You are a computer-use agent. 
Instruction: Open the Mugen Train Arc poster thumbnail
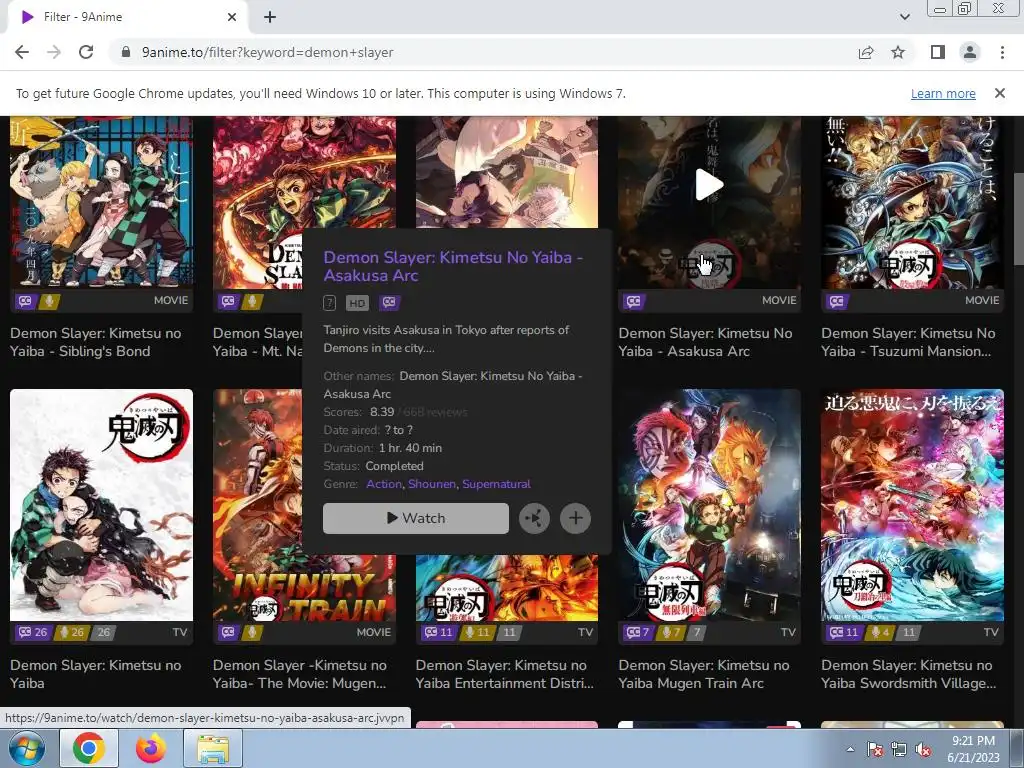click(709, 505)
